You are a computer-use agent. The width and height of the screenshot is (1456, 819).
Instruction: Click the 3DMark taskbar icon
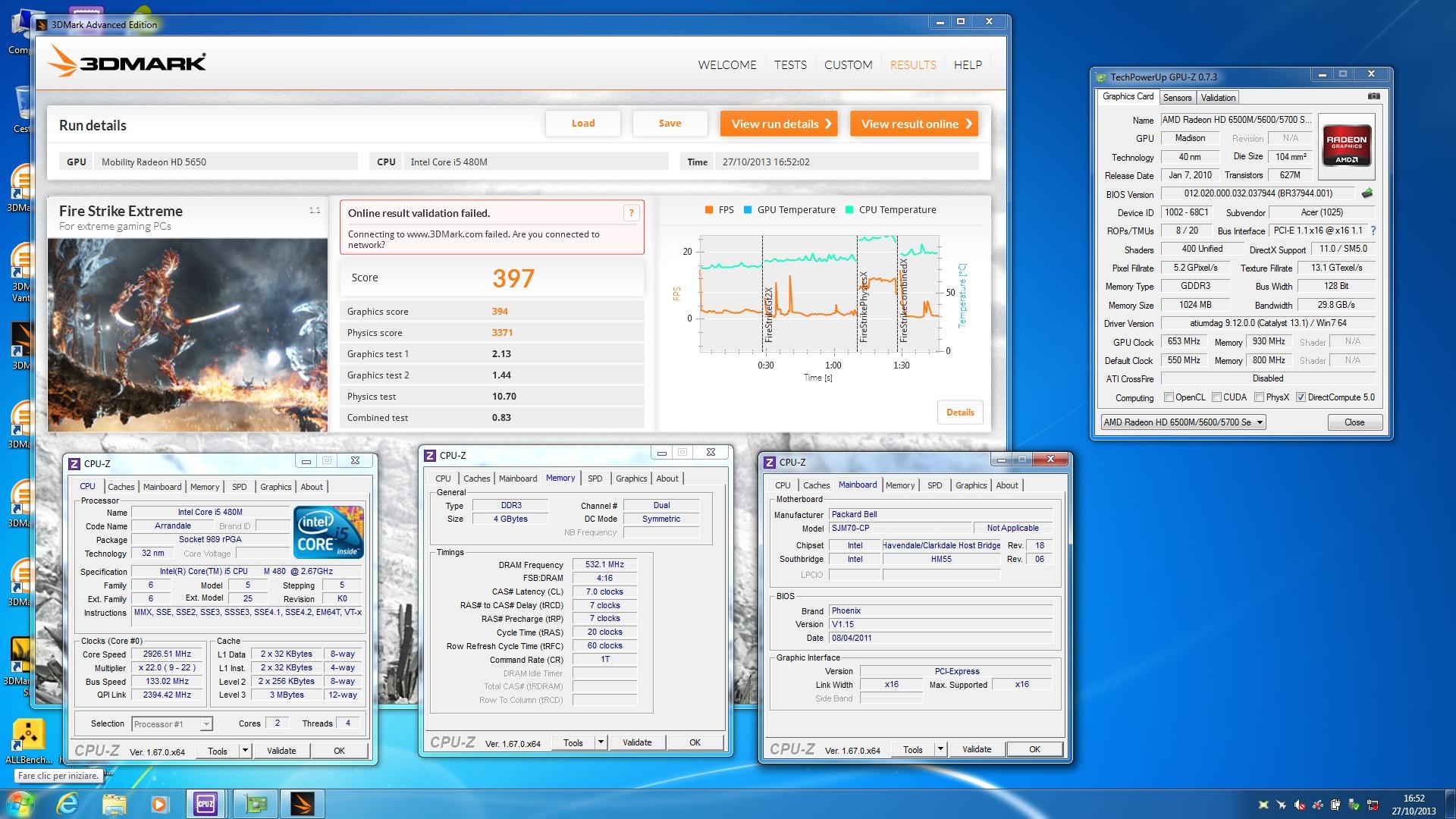click(x=302, y=804)
